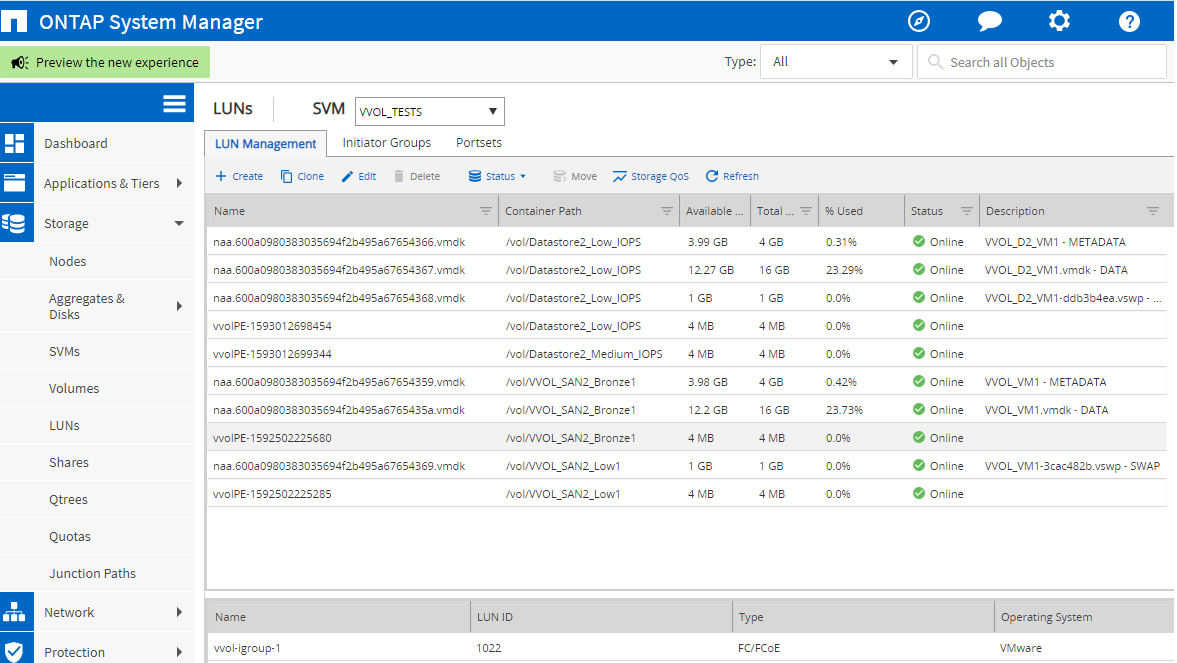Select Volumes in the Storage sidebar

74,388
